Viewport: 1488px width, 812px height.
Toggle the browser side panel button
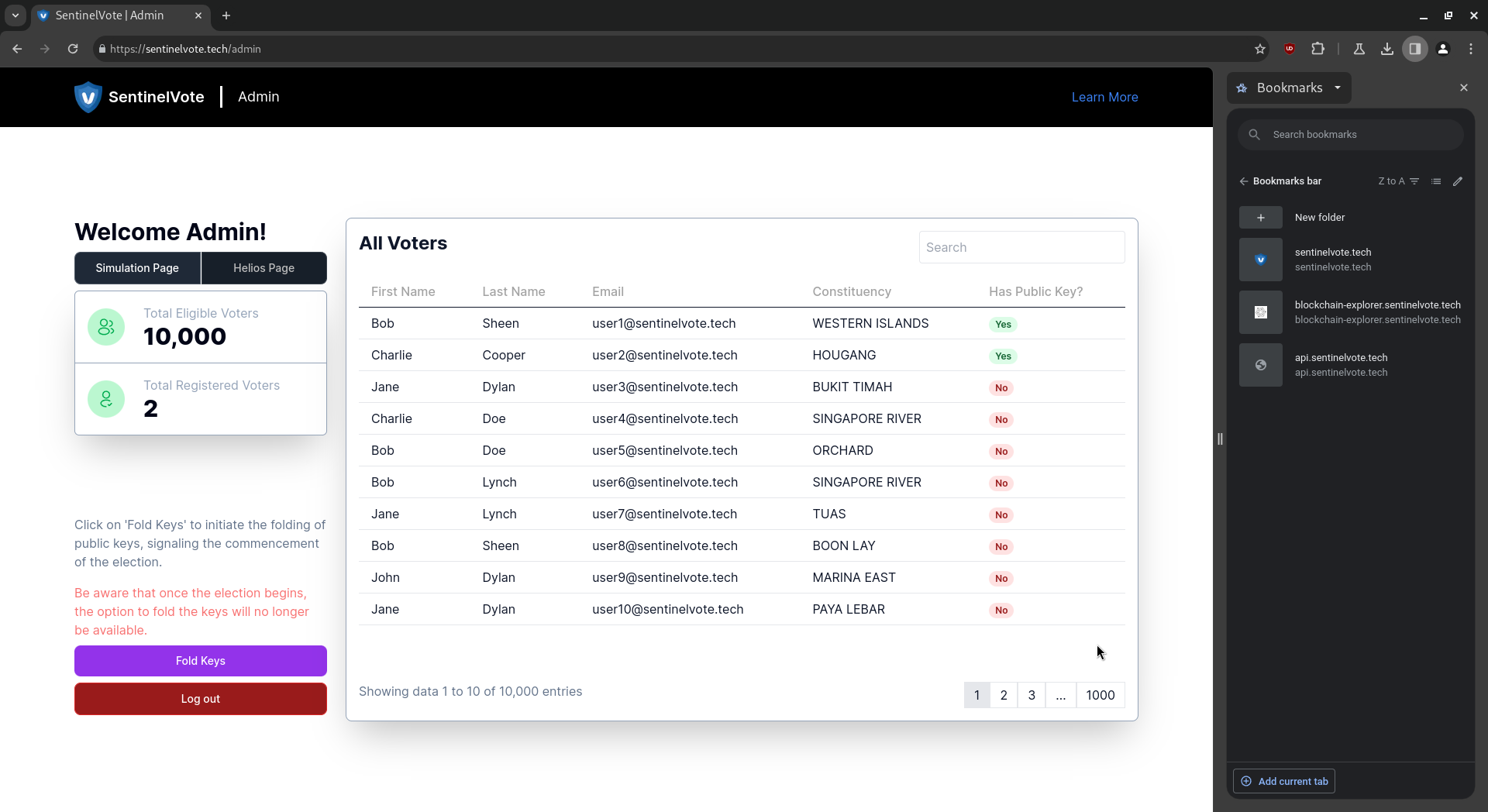tap(1414, 49)
